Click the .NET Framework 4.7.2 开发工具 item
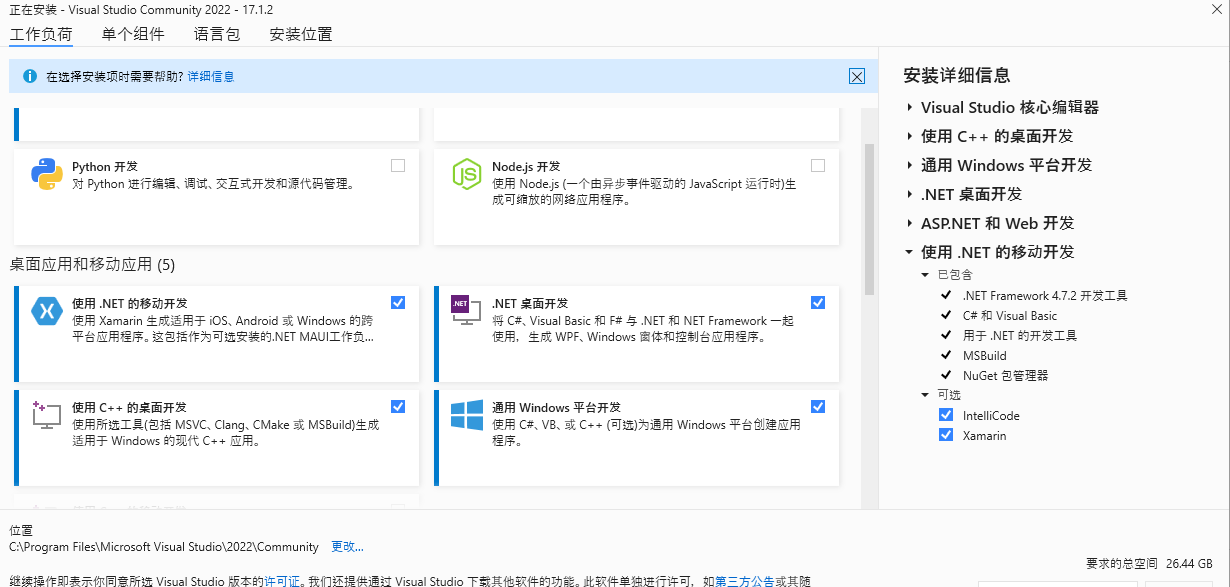1230x587 pixels. click(x=1045, y=295)
